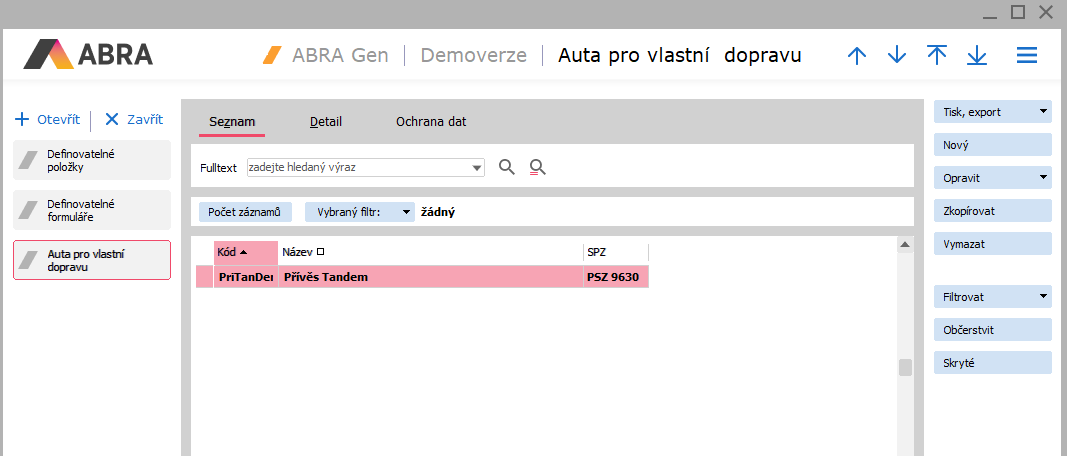Click the underlined advanced search icon
Viewport: 1067px width, 456px height.
(x=538, y=167)
